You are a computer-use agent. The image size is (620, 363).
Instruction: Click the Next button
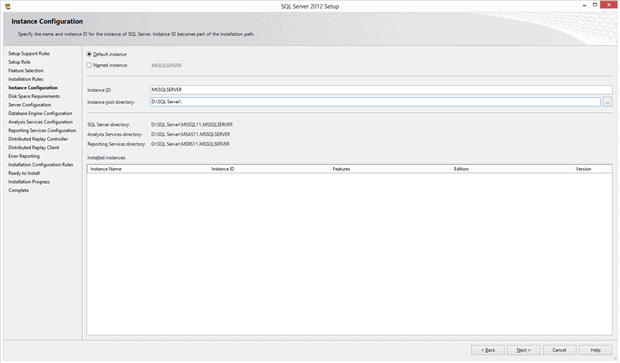(524, 350)
